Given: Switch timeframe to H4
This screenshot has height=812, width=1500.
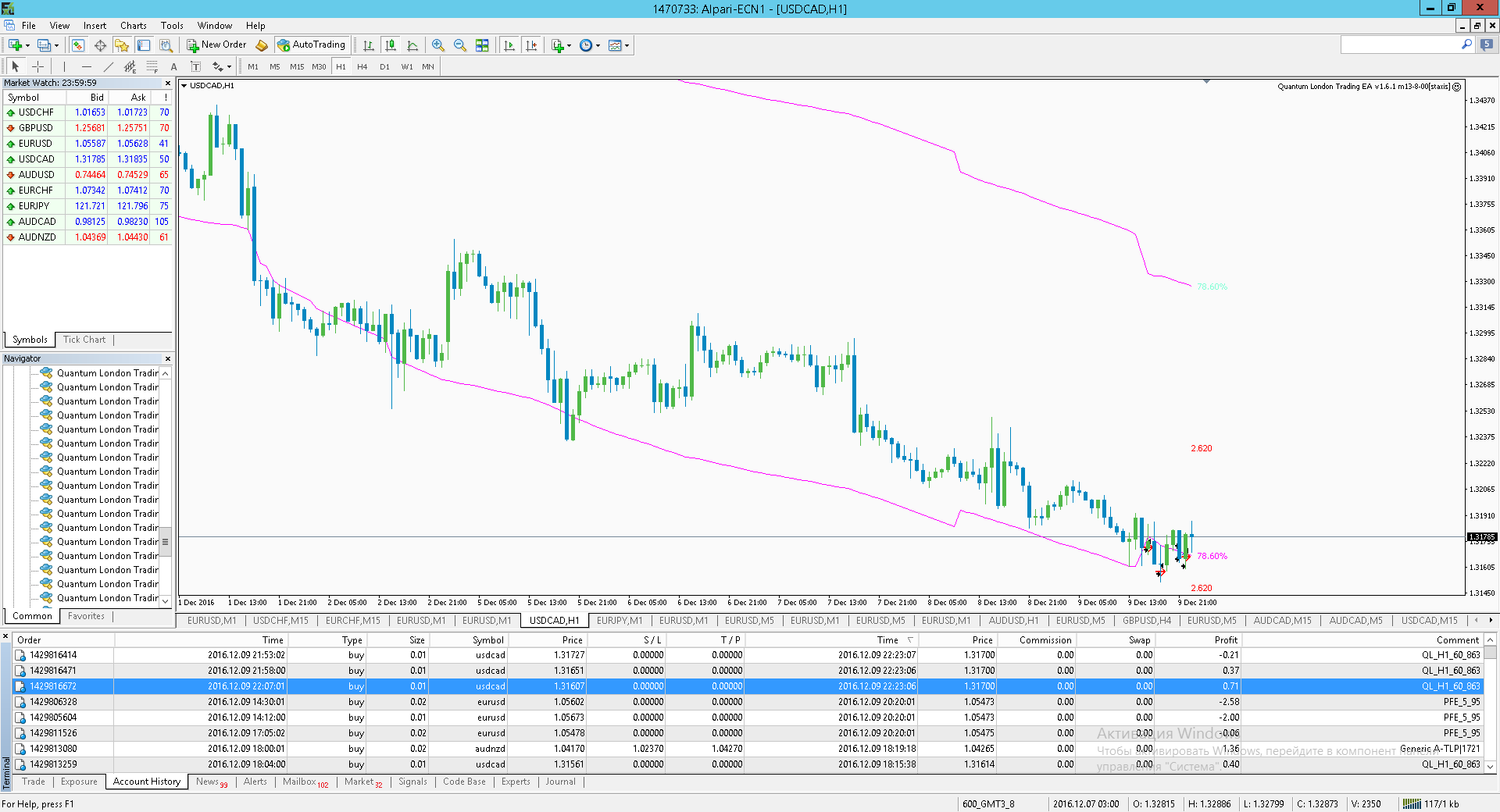Looking at the screenshot, I should pyautogui.click(x=362, y=66).
